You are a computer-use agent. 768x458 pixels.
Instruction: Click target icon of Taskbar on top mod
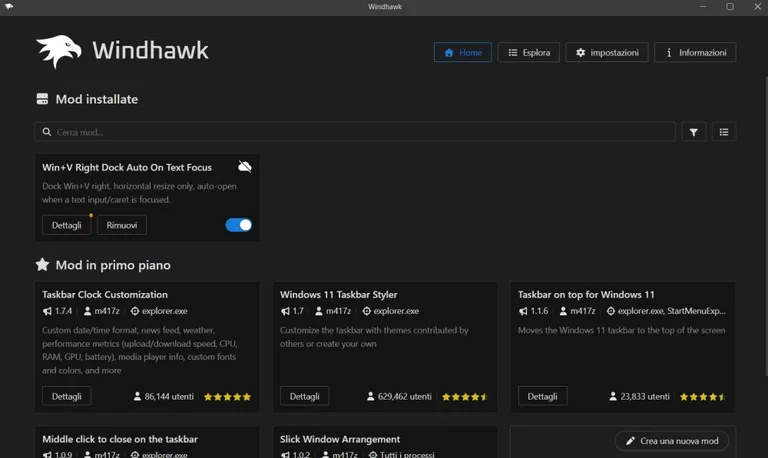click(611, 311)
